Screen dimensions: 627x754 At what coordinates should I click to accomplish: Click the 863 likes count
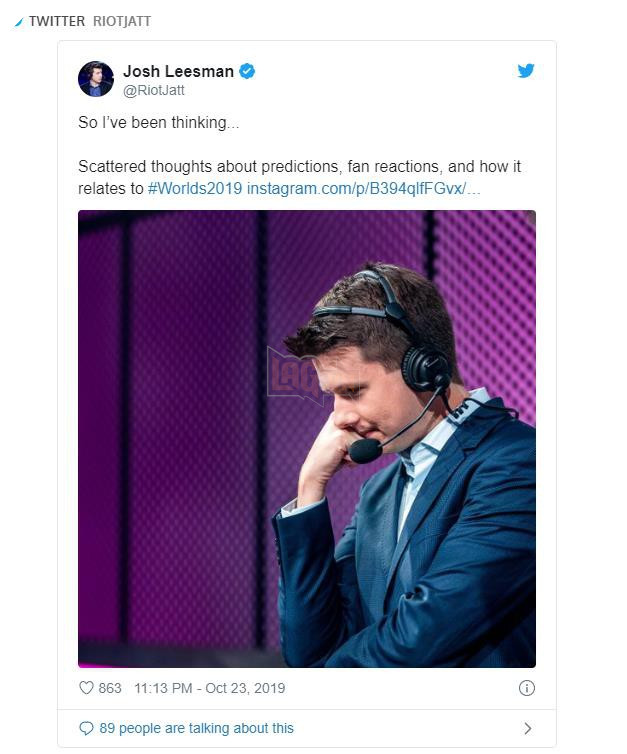[110, 688]
